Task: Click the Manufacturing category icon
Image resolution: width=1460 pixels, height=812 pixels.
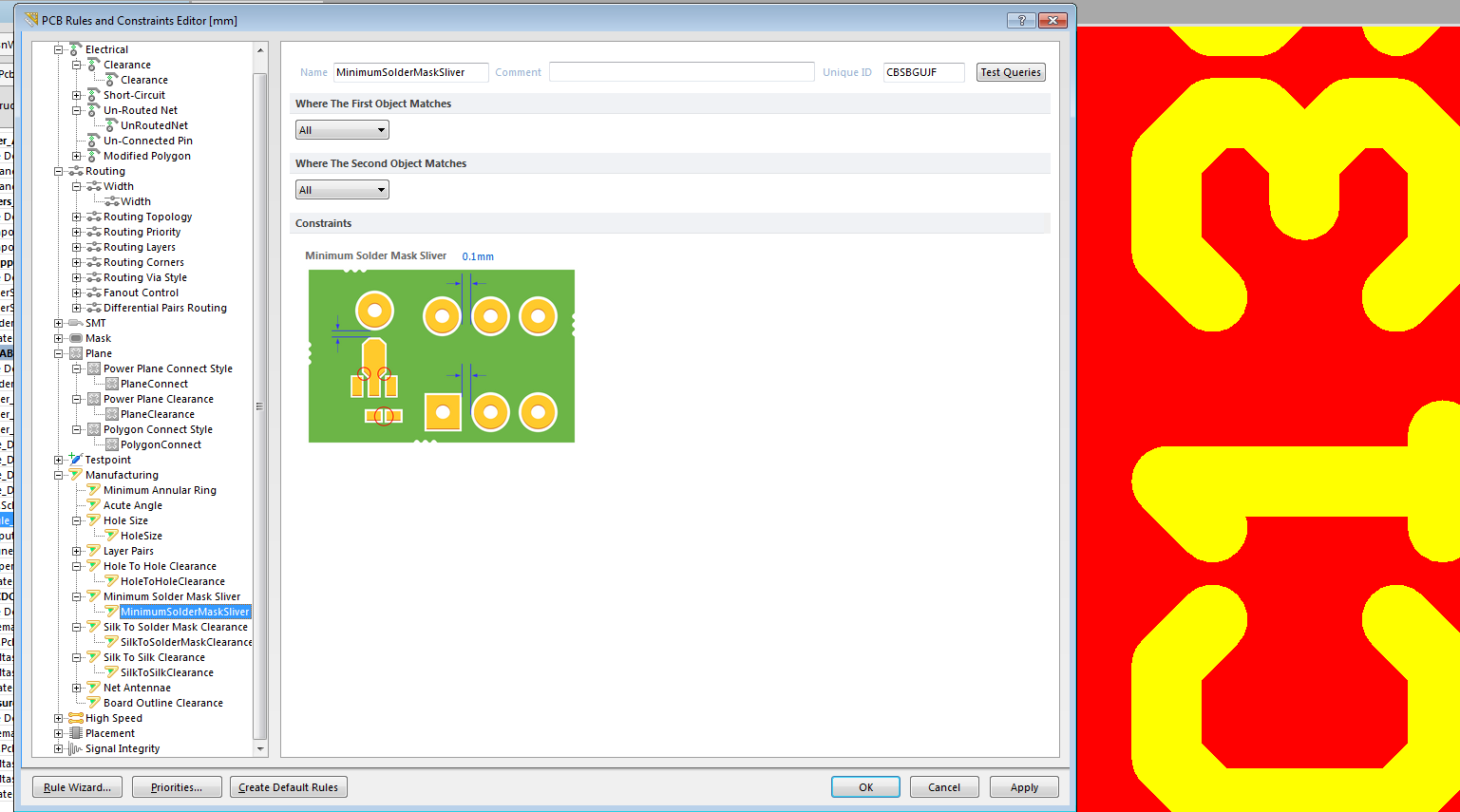Action: pos(76,475)
